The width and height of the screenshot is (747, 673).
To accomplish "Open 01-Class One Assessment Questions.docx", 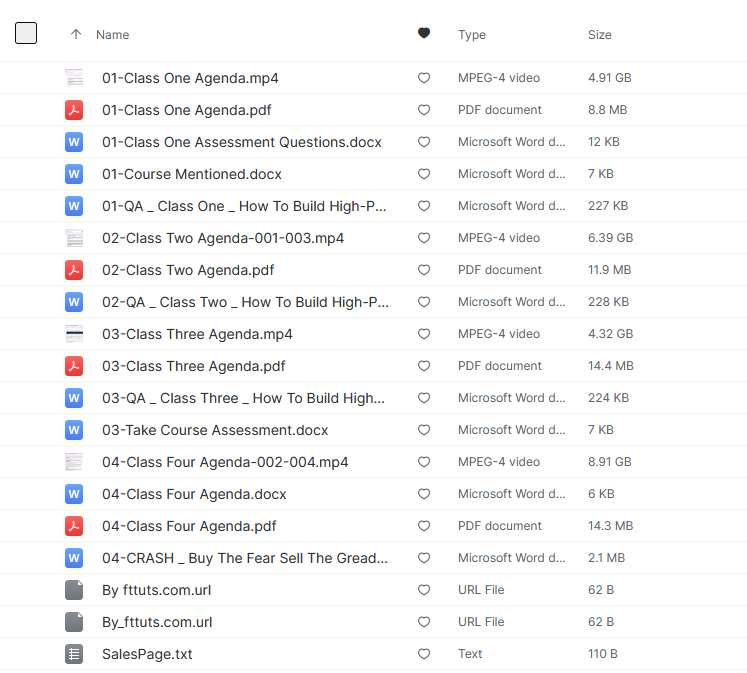I will pyautogui.click(x=241, y=142).
